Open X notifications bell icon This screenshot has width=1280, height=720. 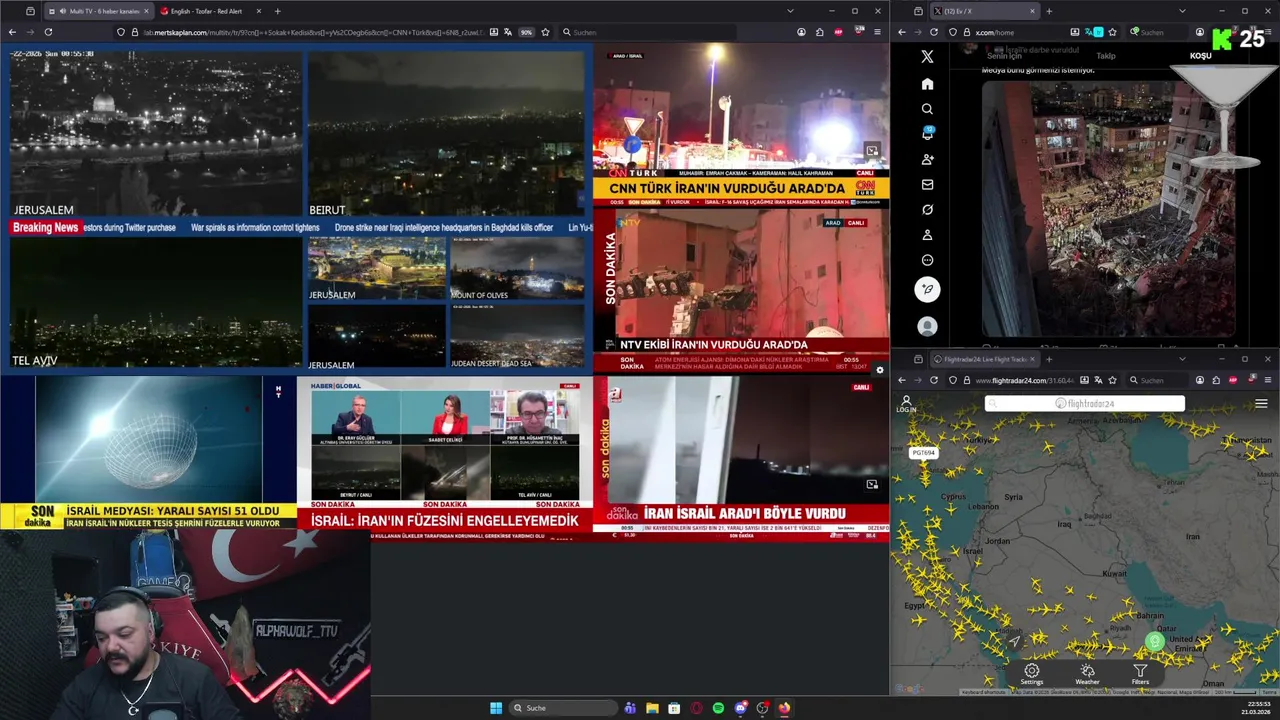[x=927, y=134]
